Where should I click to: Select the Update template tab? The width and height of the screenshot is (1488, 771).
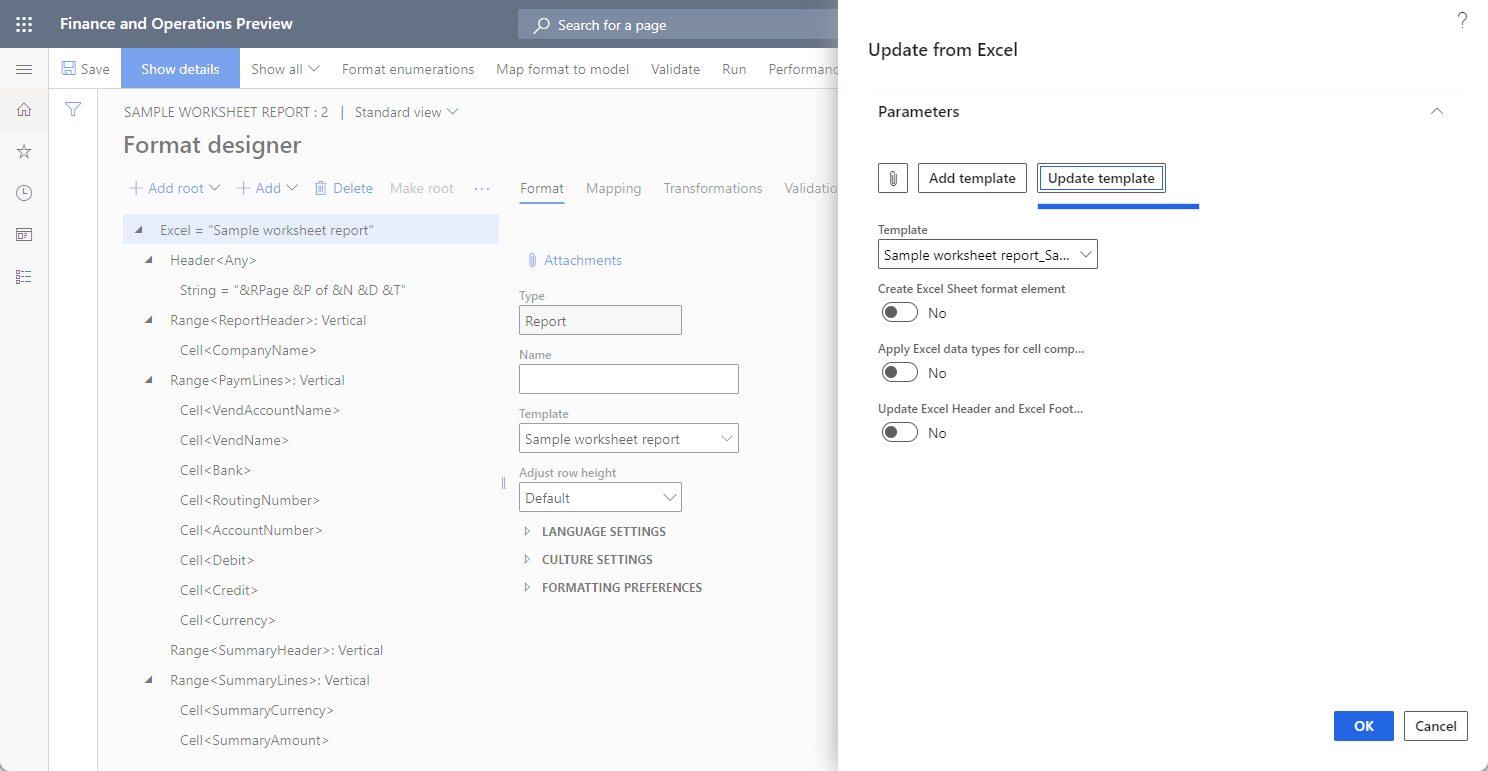point(1101,177)
